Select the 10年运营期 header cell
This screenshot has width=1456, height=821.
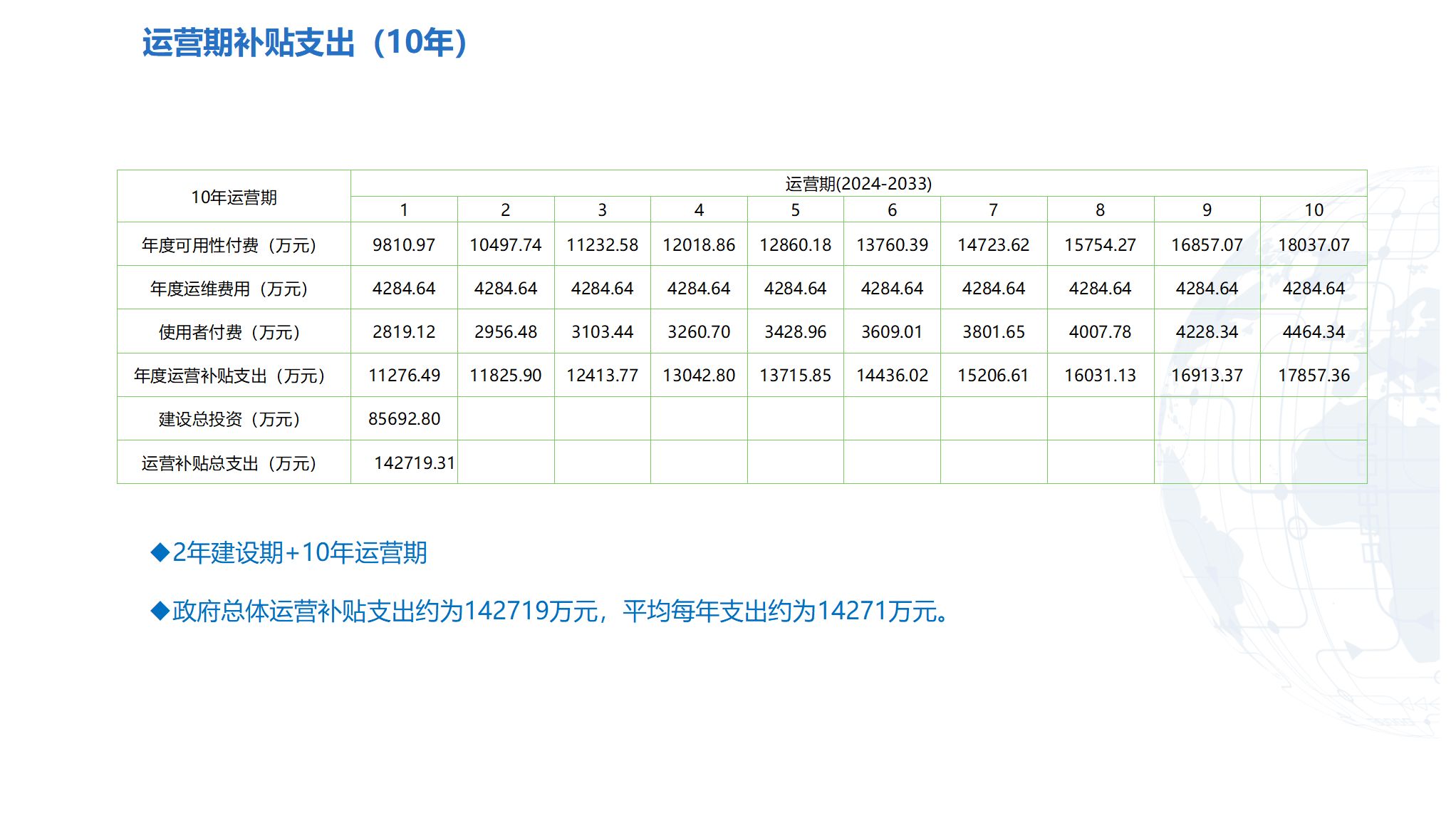point(234,197)
